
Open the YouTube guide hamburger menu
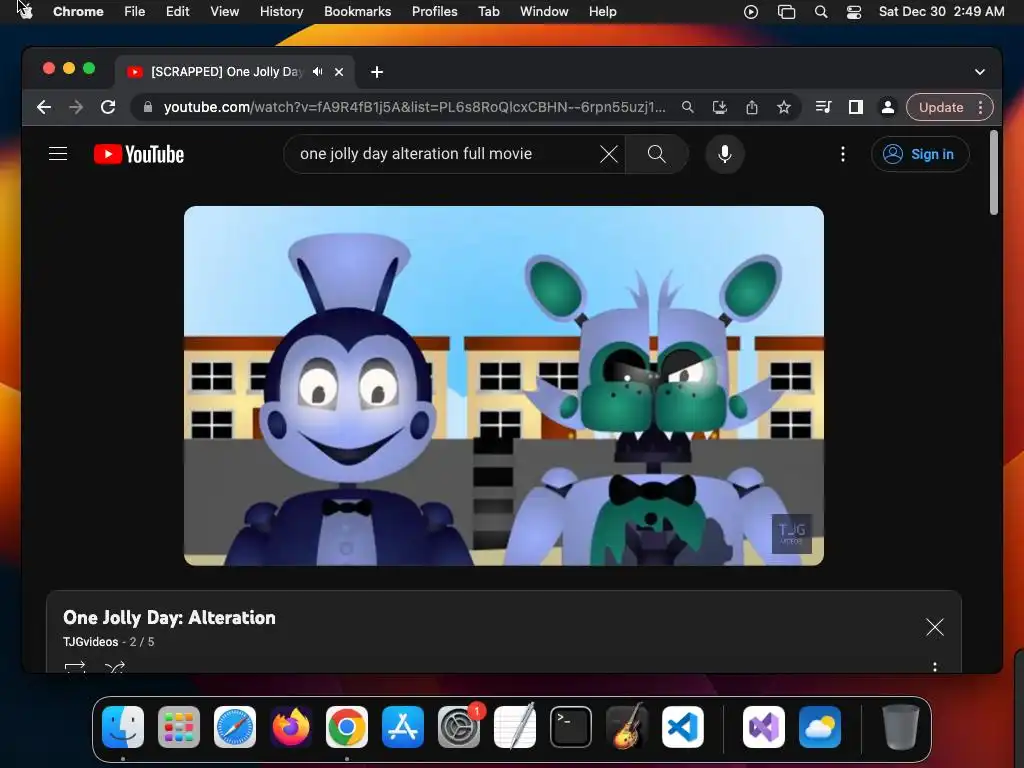point(58,154)
